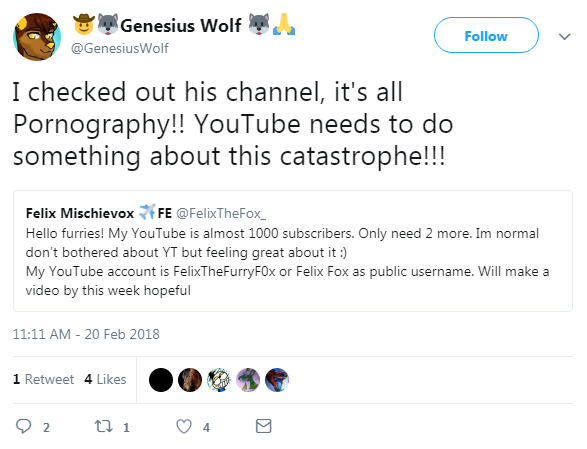Follow the Genesius Wolf account
Viewport: 587px width, 449px height.
tap(486, 36)
